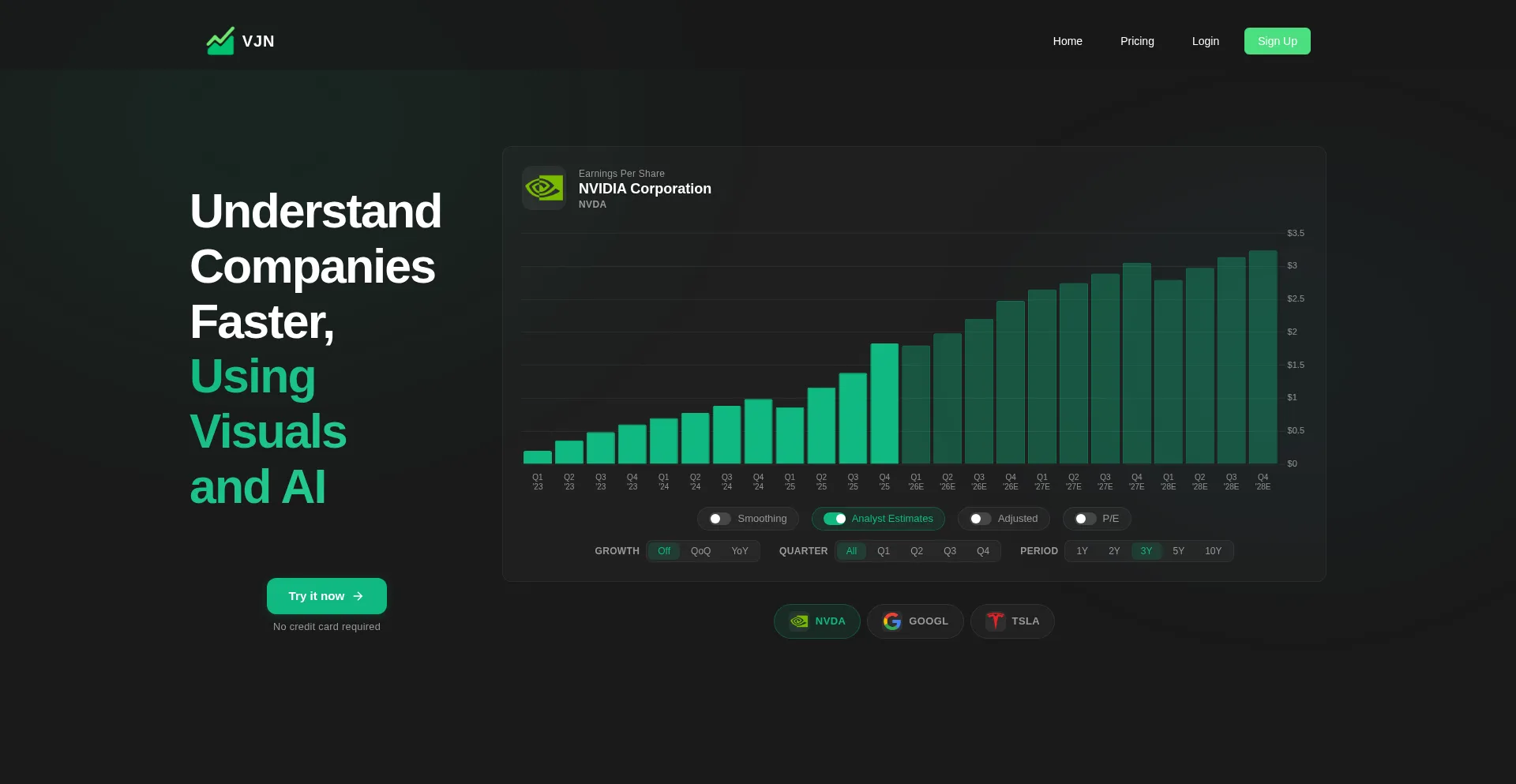
Task: Filter chart to Q4 quarter
Action: [x=983, y=551]
